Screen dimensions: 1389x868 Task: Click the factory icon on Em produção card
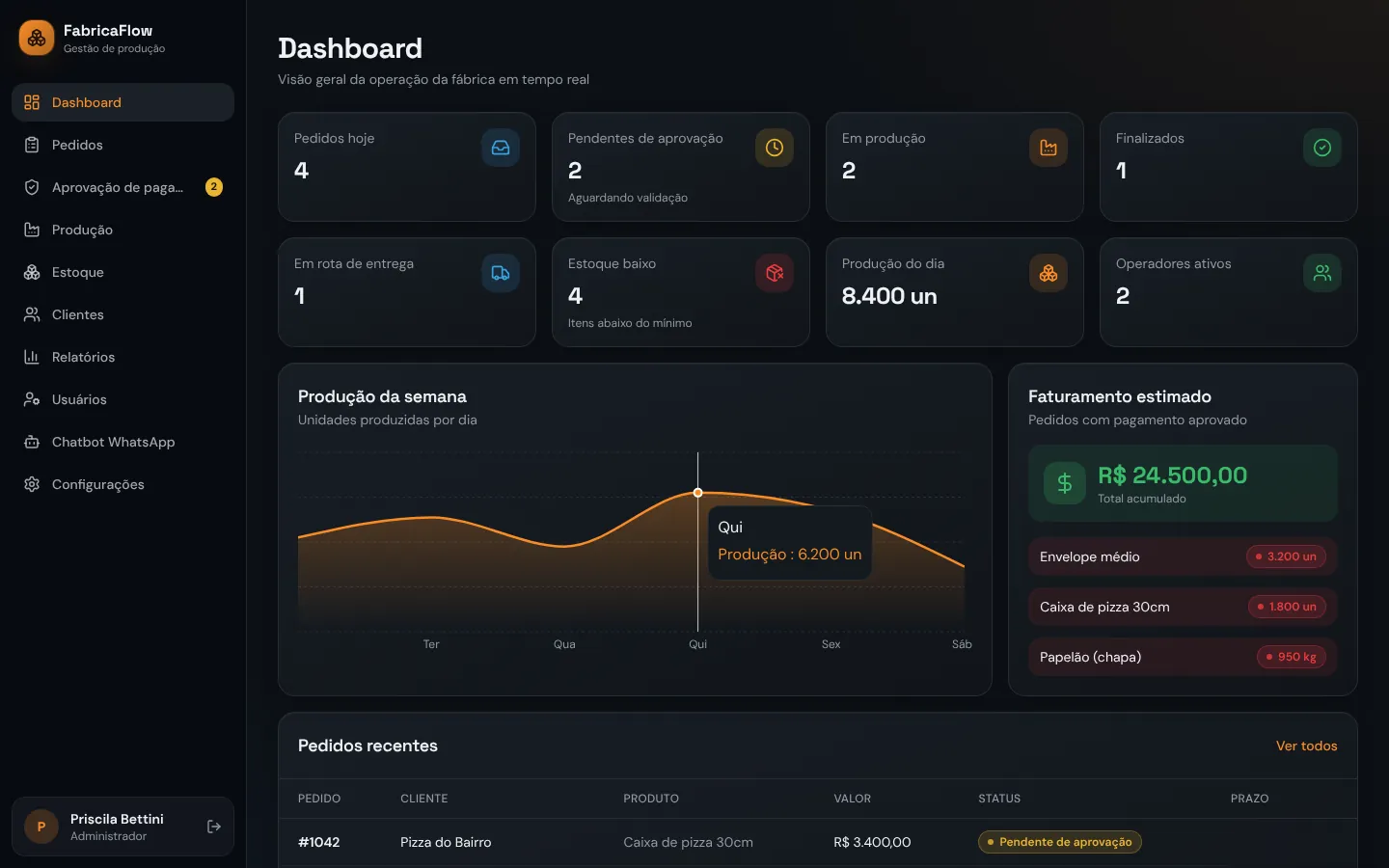(x=1049, y=148)
